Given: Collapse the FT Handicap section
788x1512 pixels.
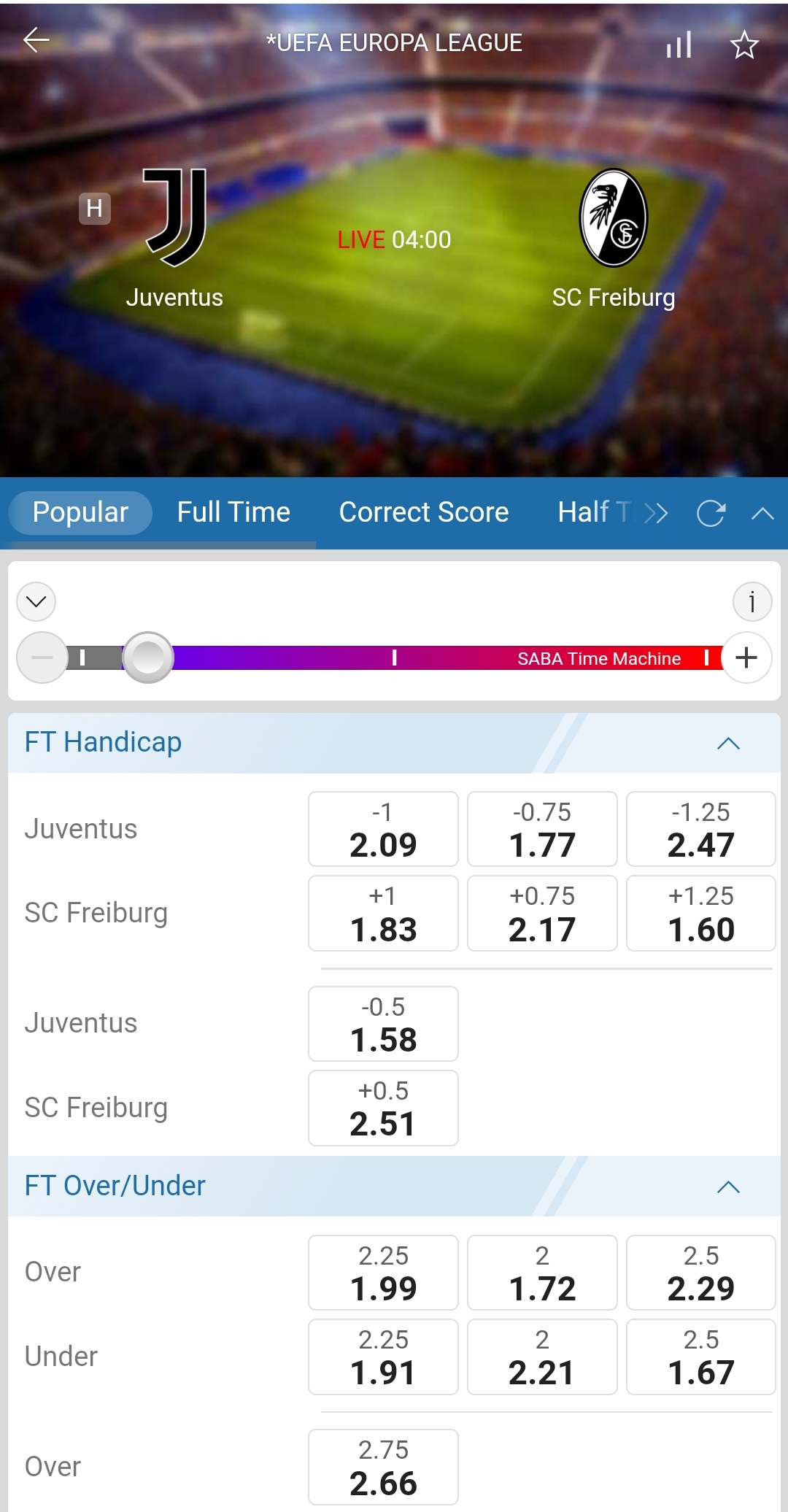Looking at the screenshot, I should tap(728, 744).
